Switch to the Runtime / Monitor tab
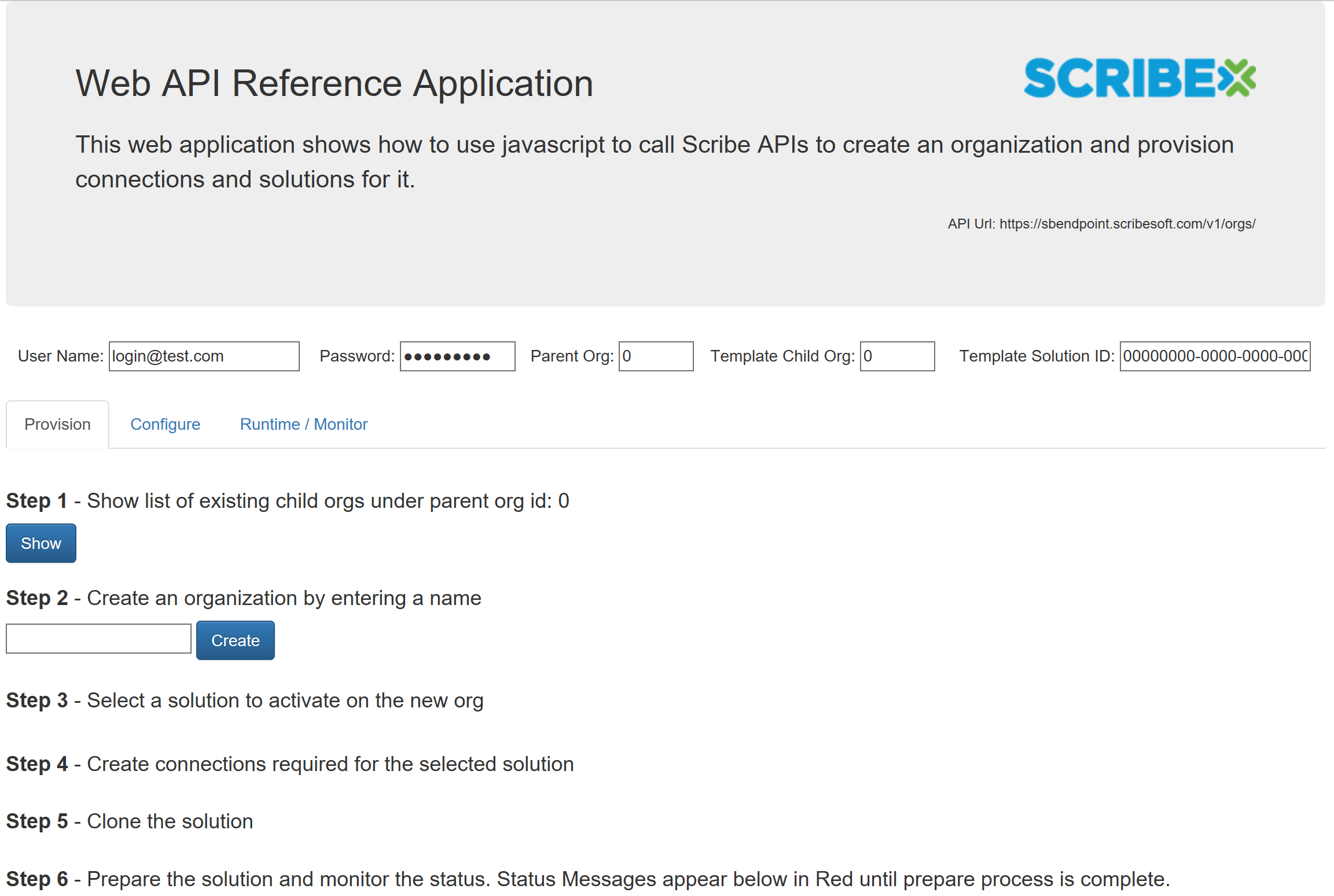Screen dimensions: 1334x896 click(x=304, y=424)
